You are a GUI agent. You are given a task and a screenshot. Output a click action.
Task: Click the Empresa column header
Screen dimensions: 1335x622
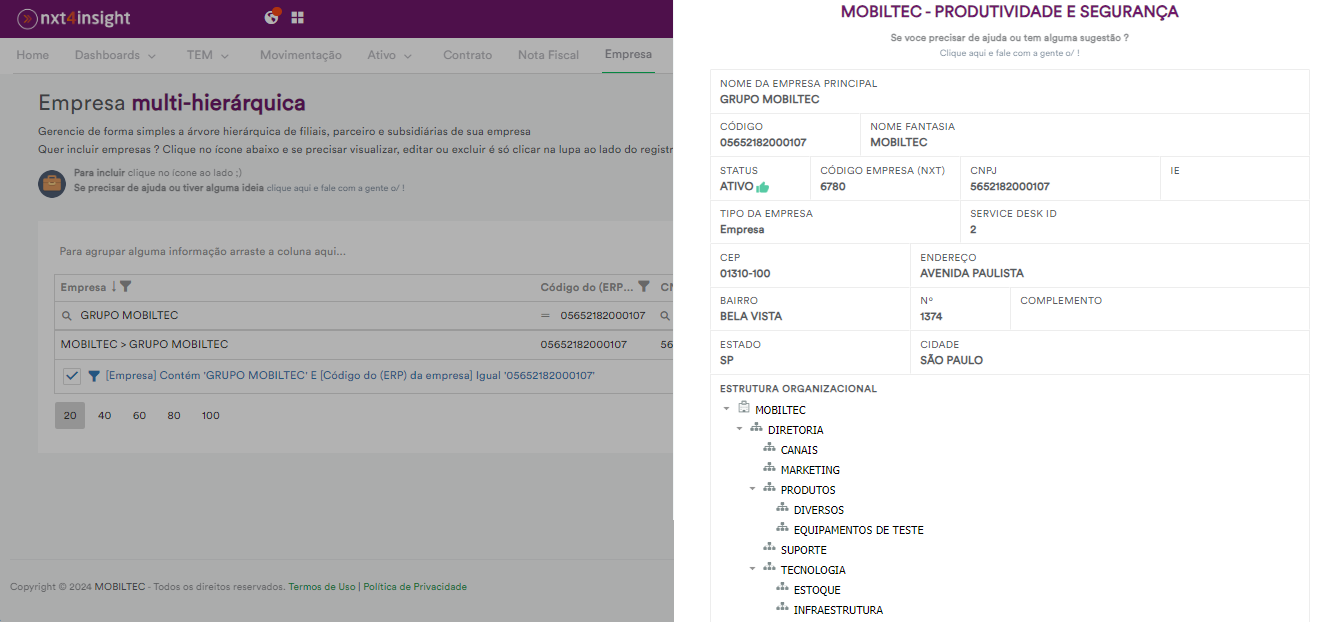[x=297, y=288]
